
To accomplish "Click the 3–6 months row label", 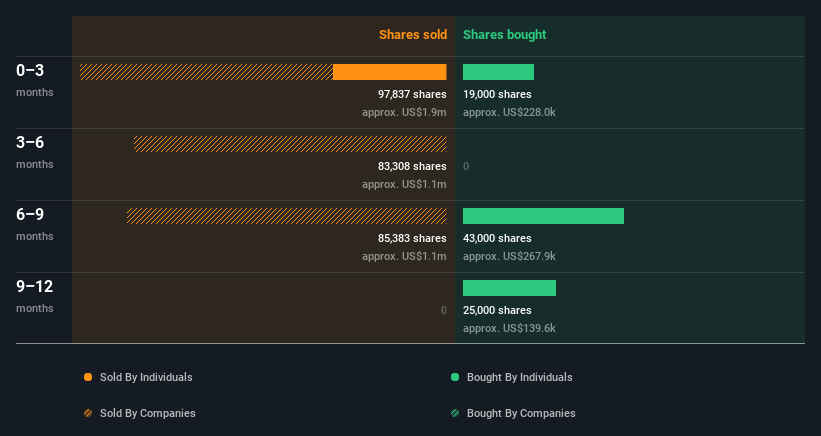I will (35, 152).
